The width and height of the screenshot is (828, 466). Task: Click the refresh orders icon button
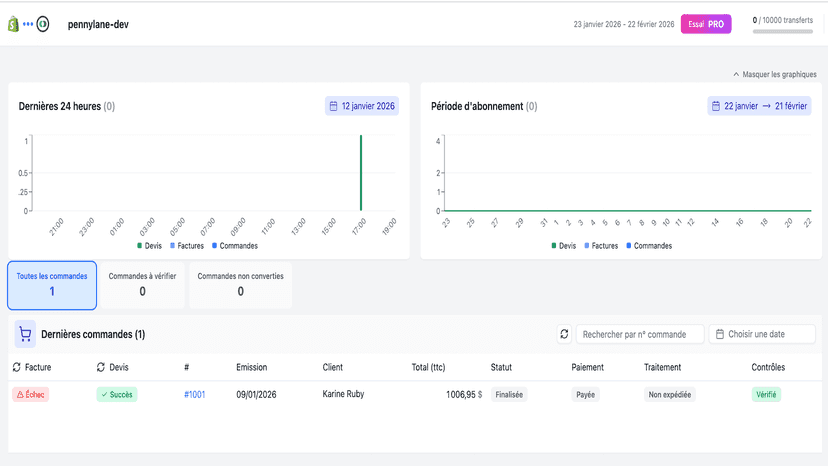pyautogui.click(x=564, y=334)
